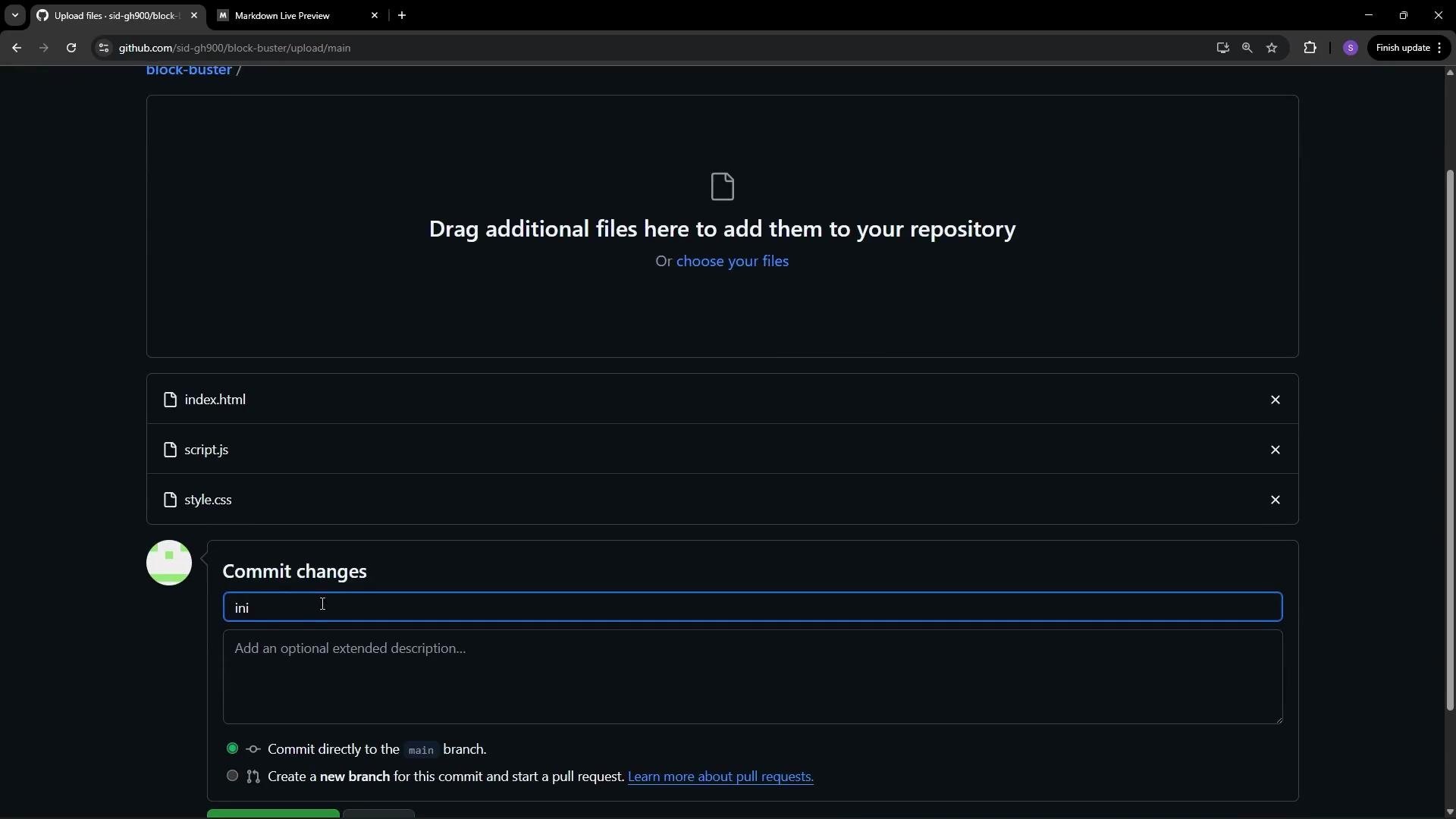Image resolution: width=1456 pixels, height=819 pixels.
Task: Click the index.html file name
Action: pos(215,400)
